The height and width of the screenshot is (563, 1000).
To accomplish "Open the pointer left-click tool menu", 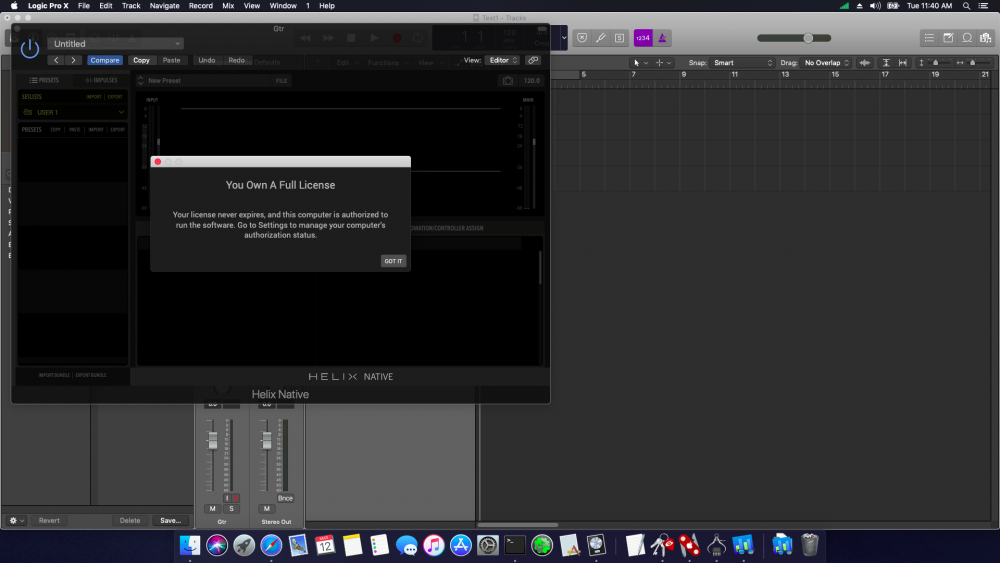I will click(x=640, y=62).
